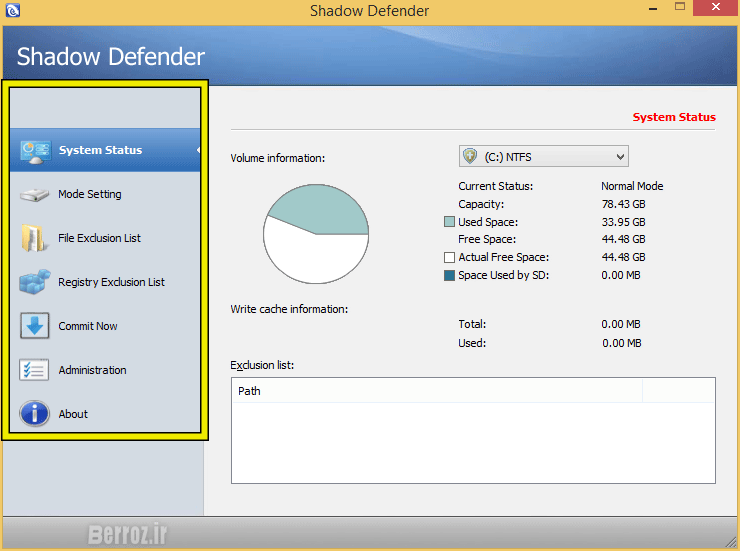The width and height of the screenshot is (740, 551).
Task: Open File Exclusion List page
Action: coord(99,238)
